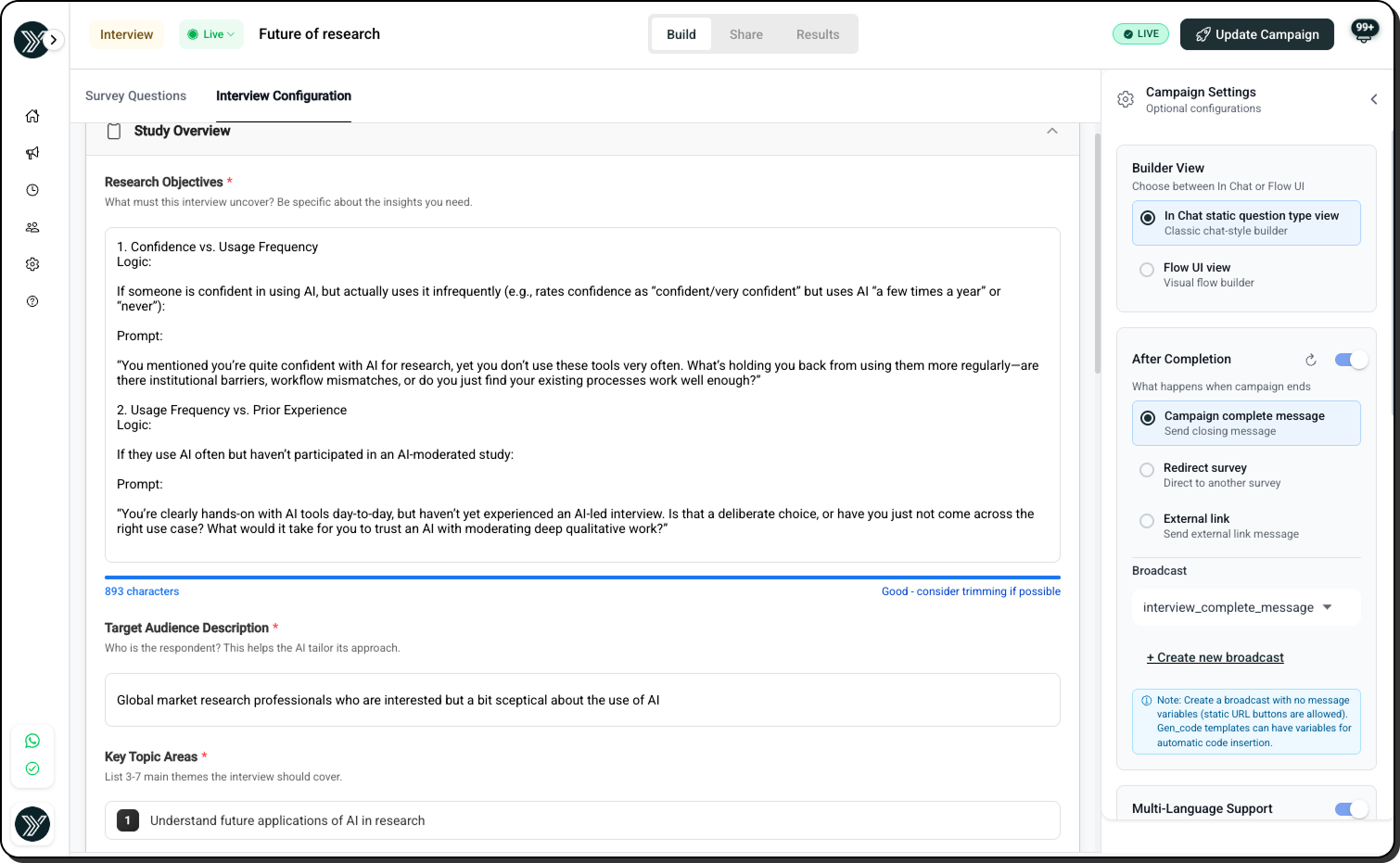Switch to the Survey Questions tab
Screen dimensions: 1400x863
click(135, 95)
